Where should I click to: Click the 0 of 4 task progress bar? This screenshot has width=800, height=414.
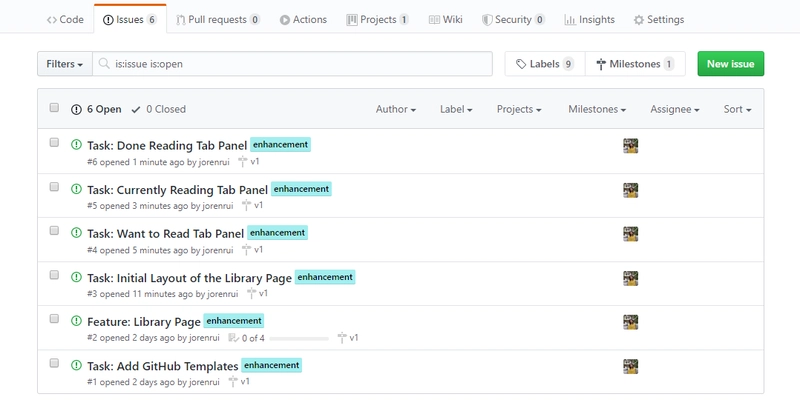pos(300,338)
